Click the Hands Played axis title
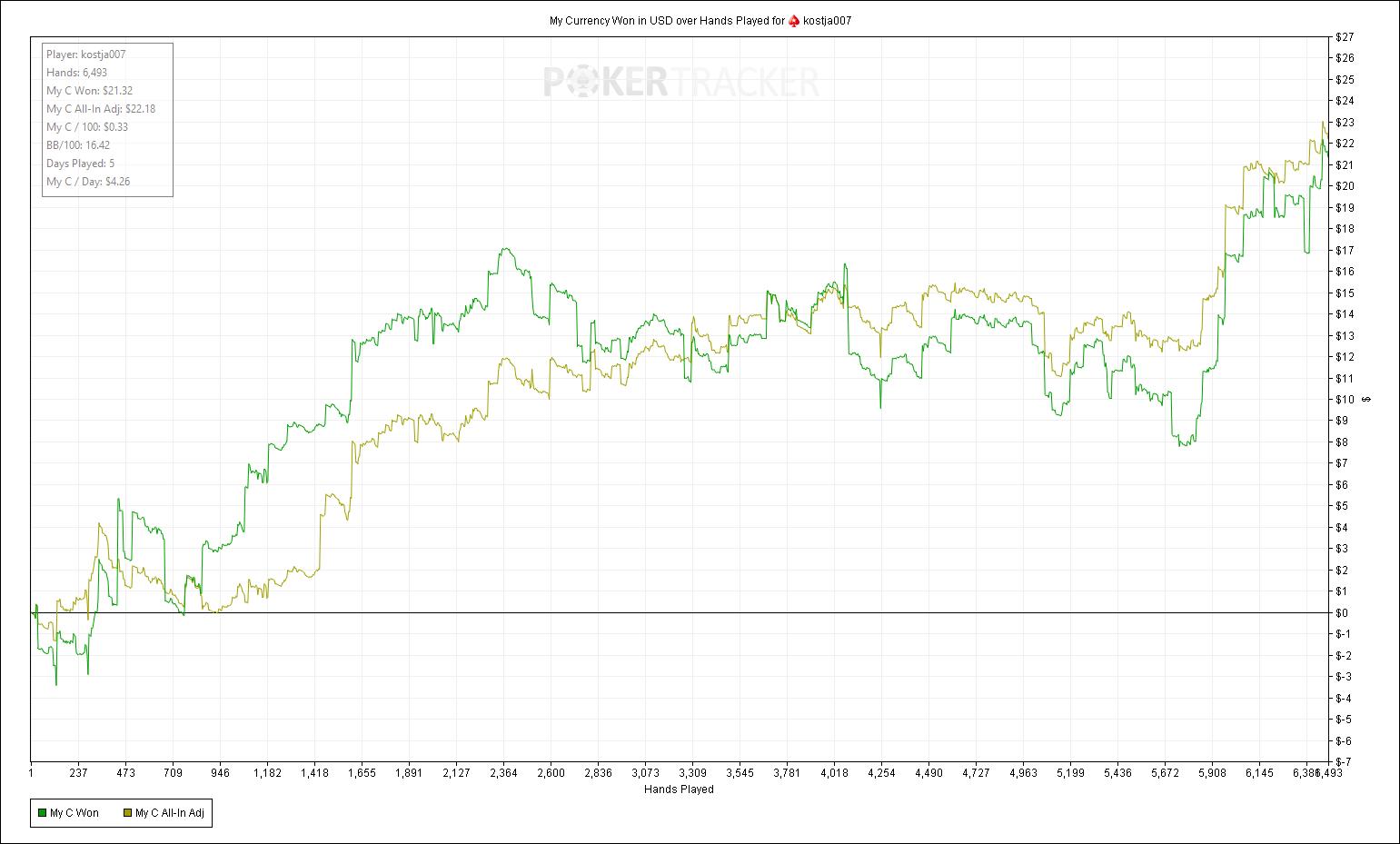The height and width of the screenshot is (844, 1400). click(679, 789)
